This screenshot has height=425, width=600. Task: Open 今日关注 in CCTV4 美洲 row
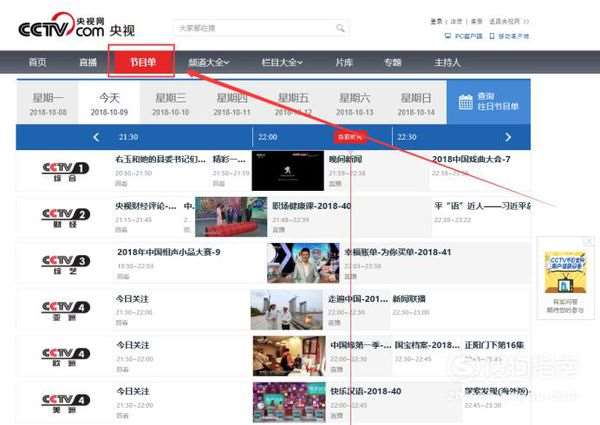(x=133, y=391)
